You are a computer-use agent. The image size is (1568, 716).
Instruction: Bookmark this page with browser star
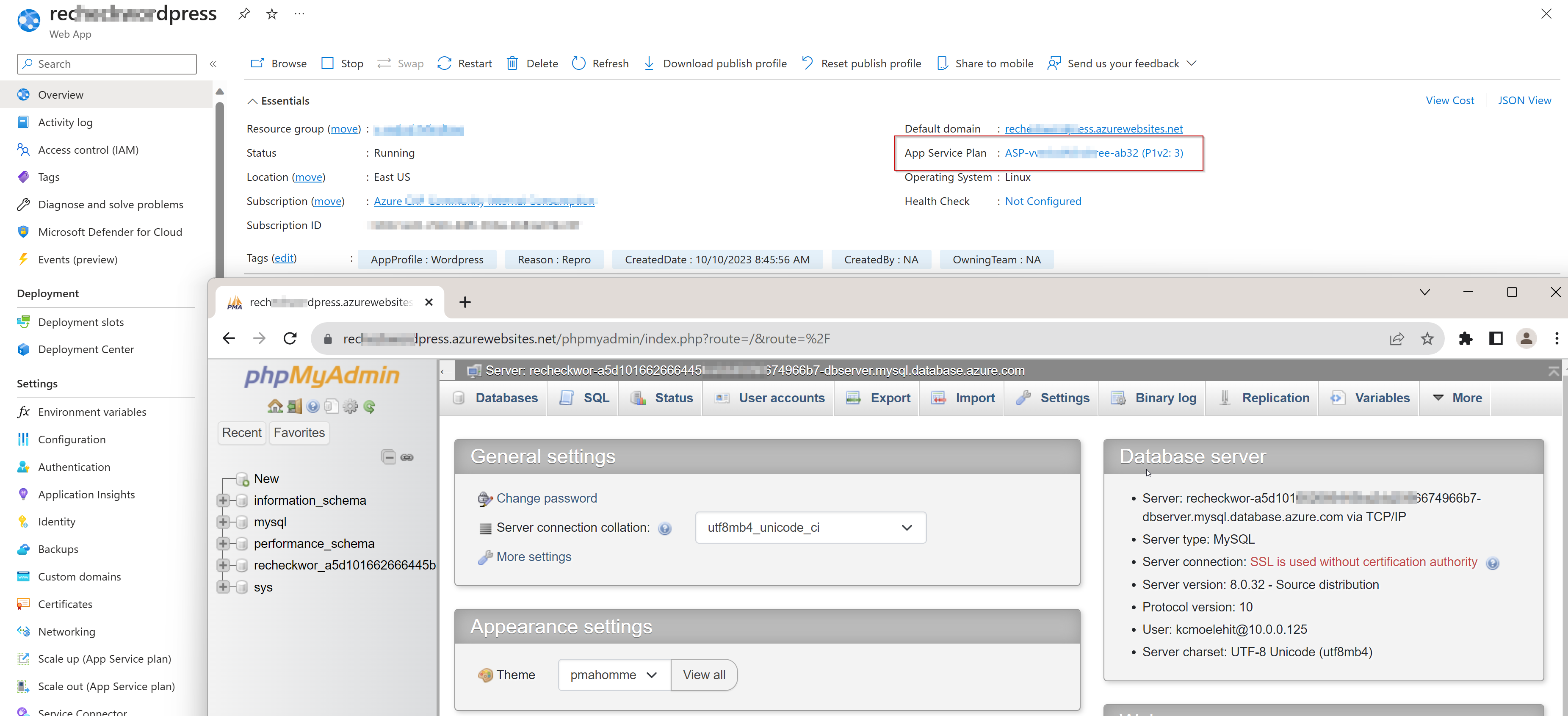(1427, 338)
